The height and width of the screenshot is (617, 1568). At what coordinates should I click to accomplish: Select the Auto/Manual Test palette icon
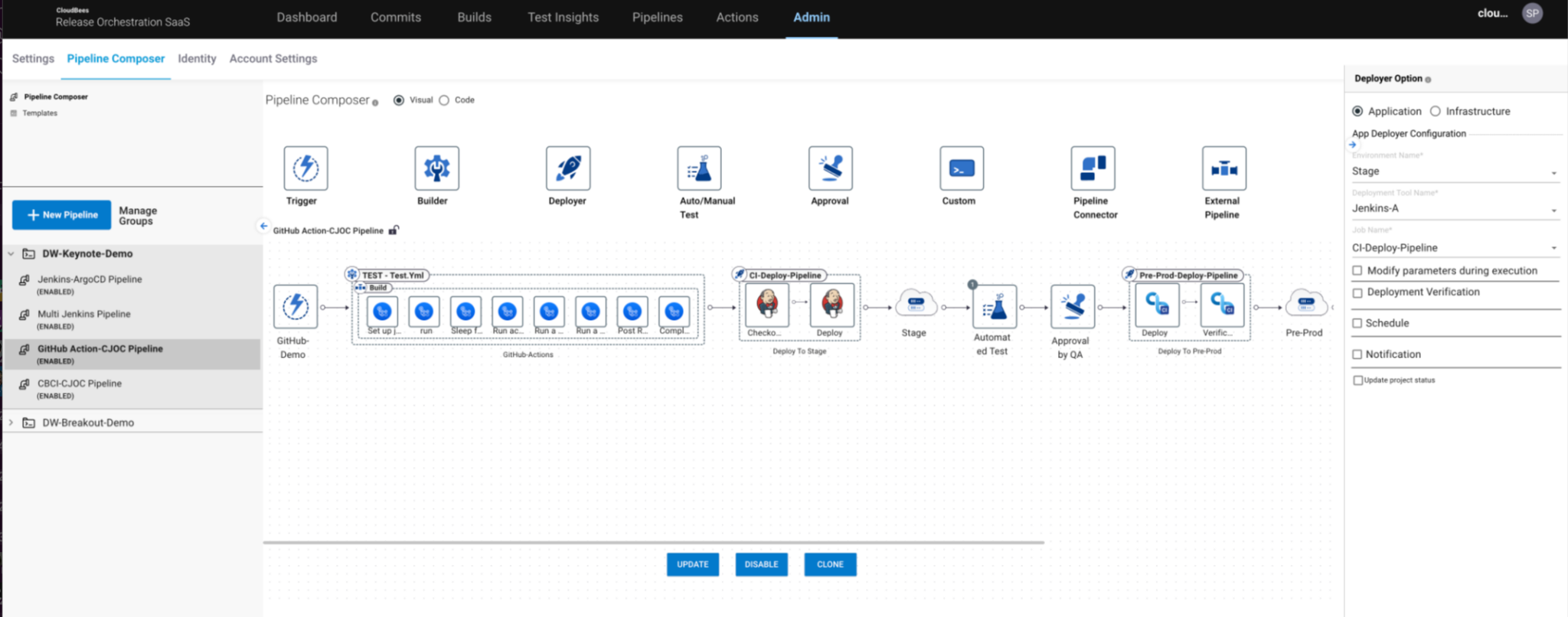click(x=699, y=168)
